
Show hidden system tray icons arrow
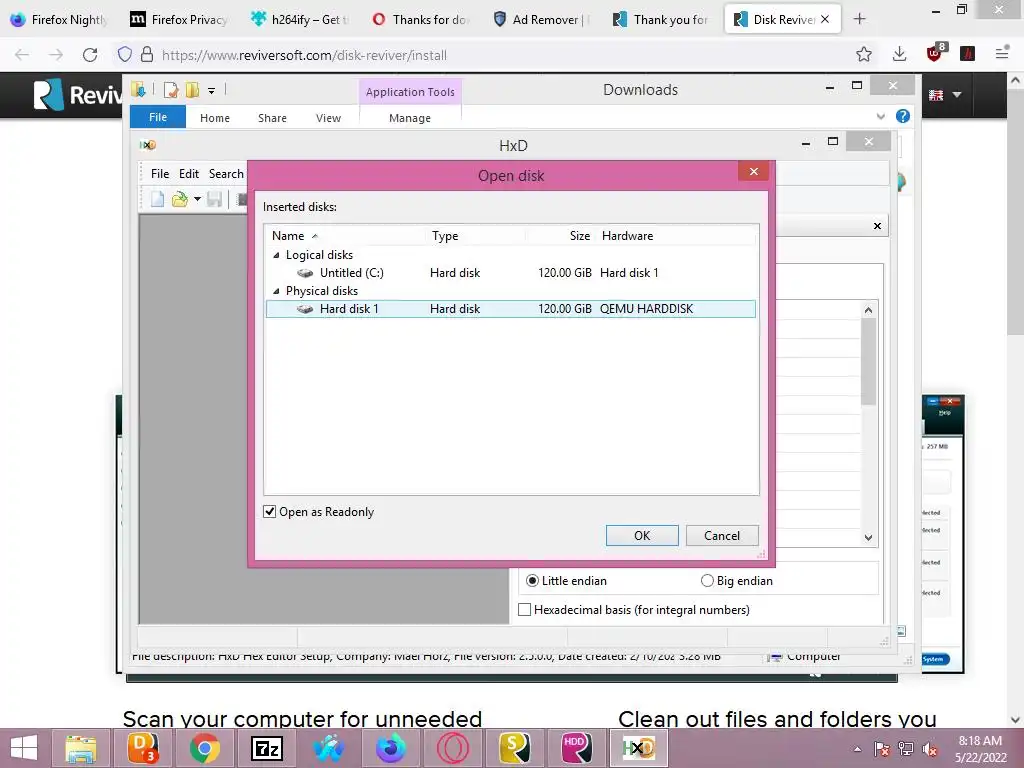coord(857,749)
